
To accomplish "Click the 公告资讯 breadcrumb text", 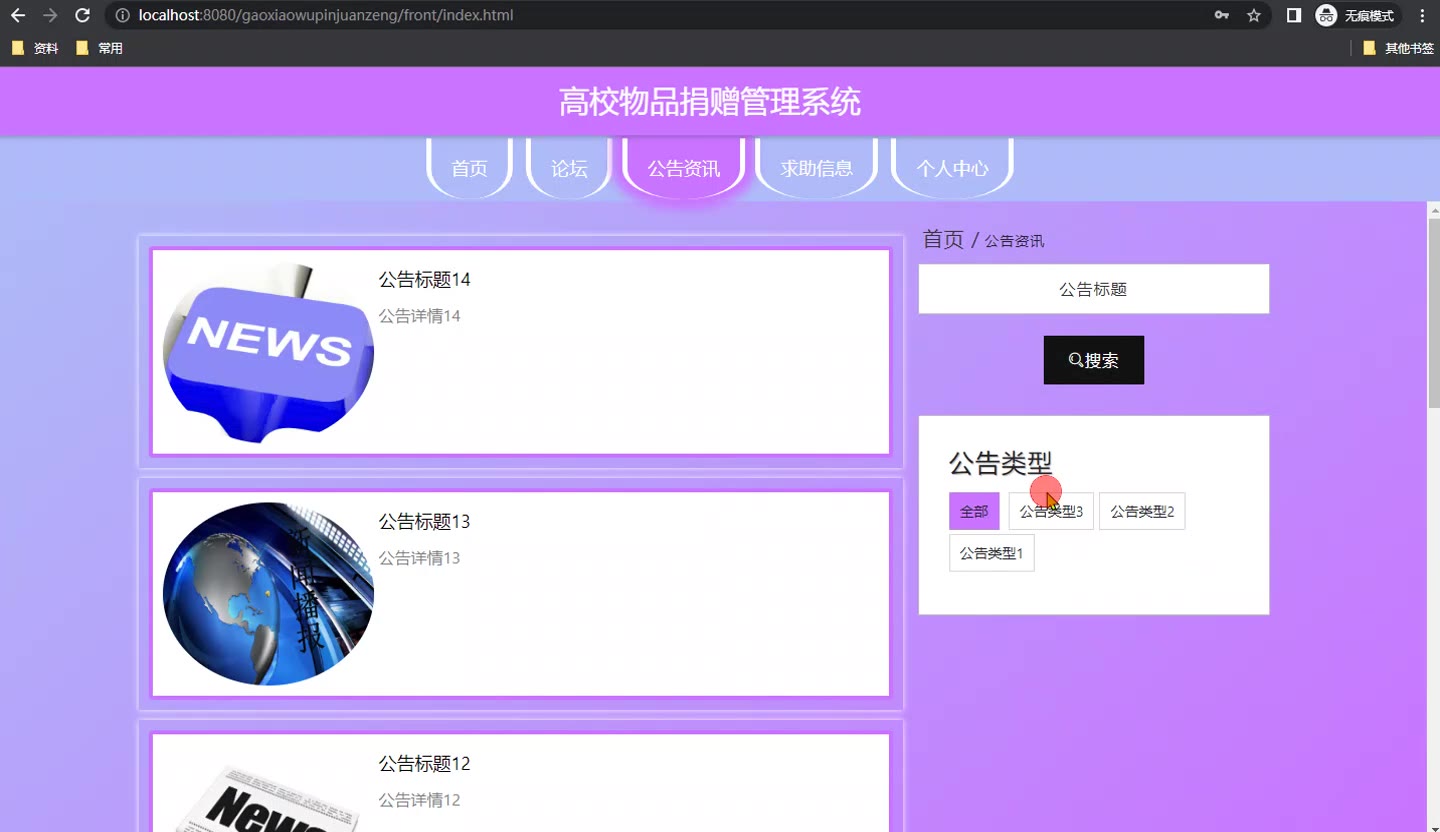I will point(1014,241).
